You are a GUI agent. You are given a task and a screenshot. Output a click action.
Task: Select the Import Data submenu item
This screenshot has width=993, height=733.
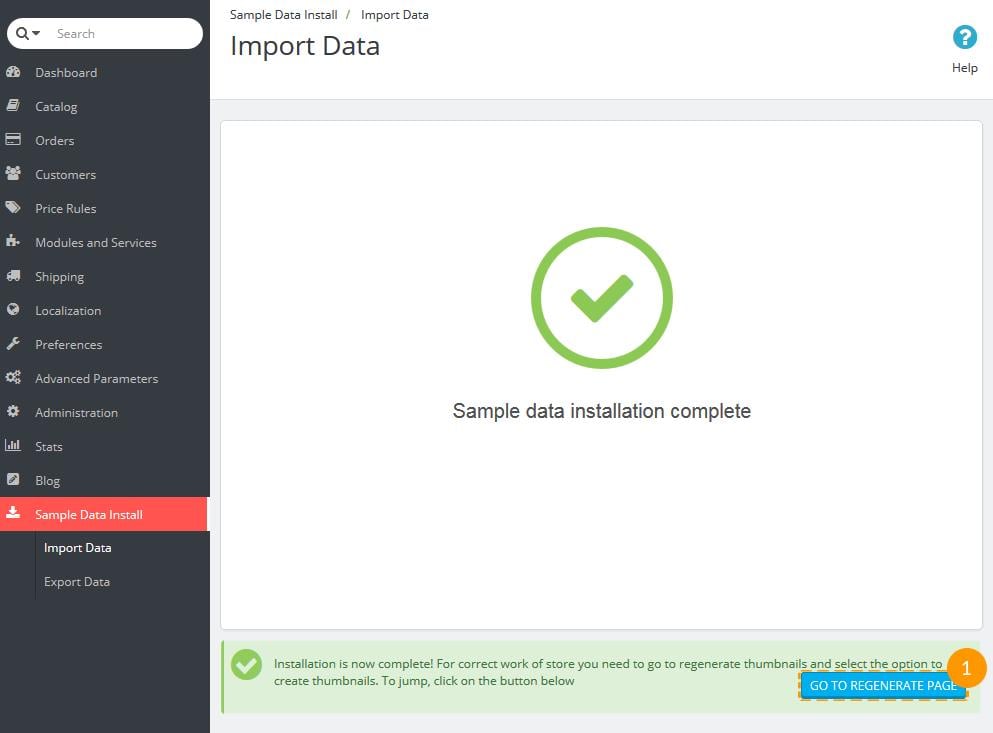tap(78, 548)
